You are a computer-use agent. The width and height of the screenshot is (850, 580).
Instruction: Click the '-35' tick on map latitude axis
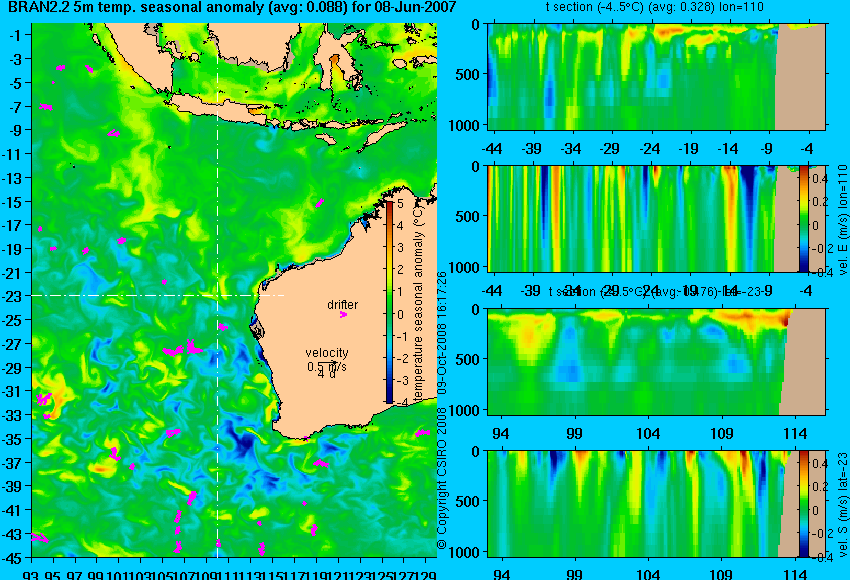pyautogui.click(x=14, y=439)
